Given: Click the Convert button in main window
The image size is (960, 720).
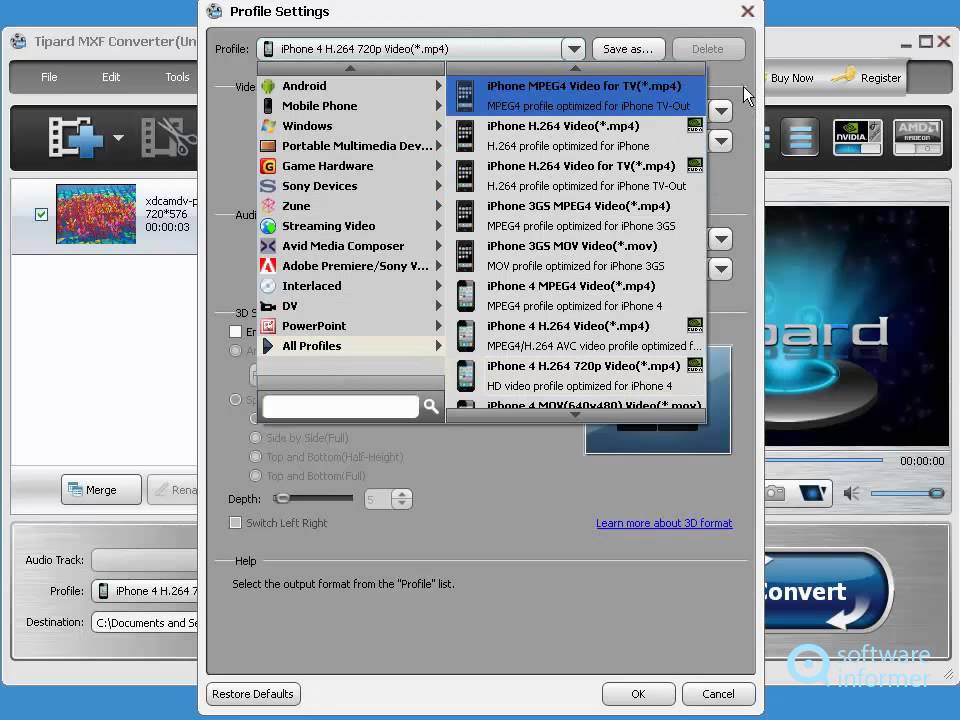Looking at the screenshot, I should [827, 590].
